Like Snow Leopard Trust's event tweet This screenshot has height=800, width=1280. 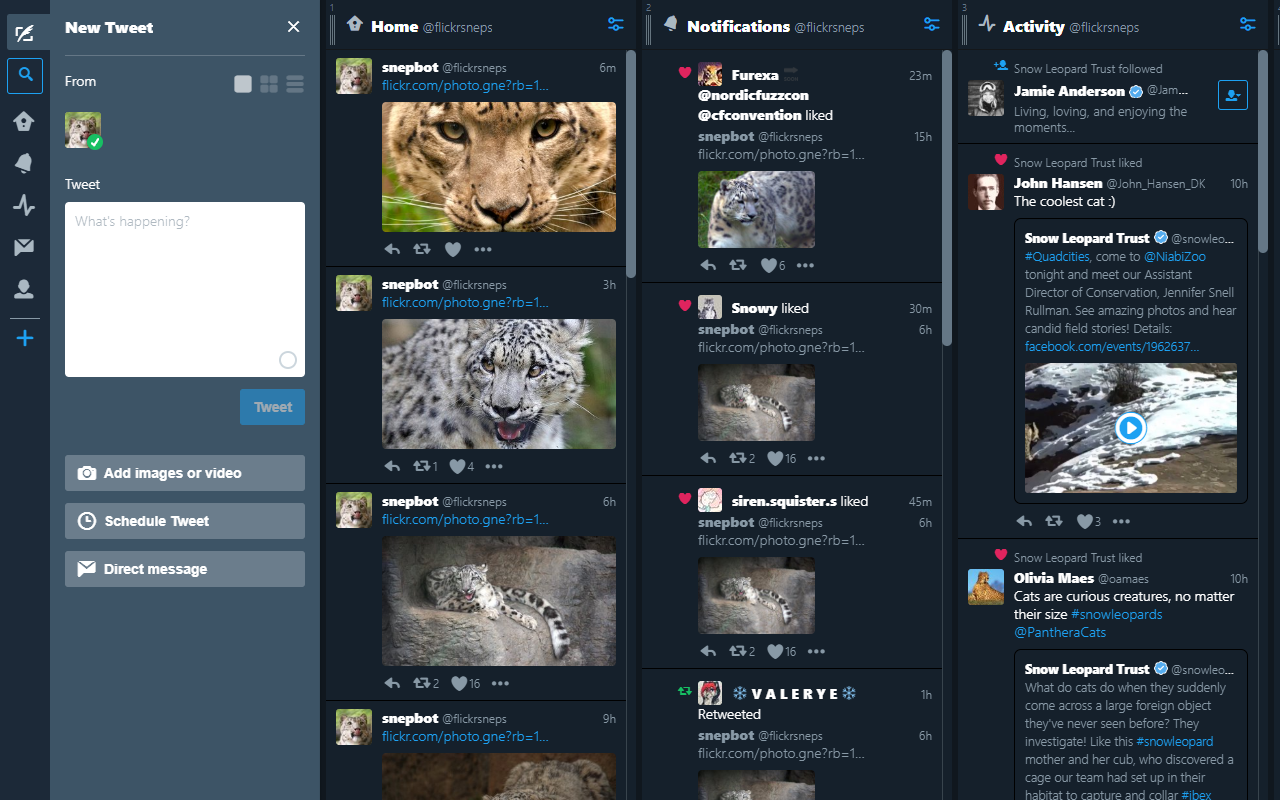(x=1087, y=521)
